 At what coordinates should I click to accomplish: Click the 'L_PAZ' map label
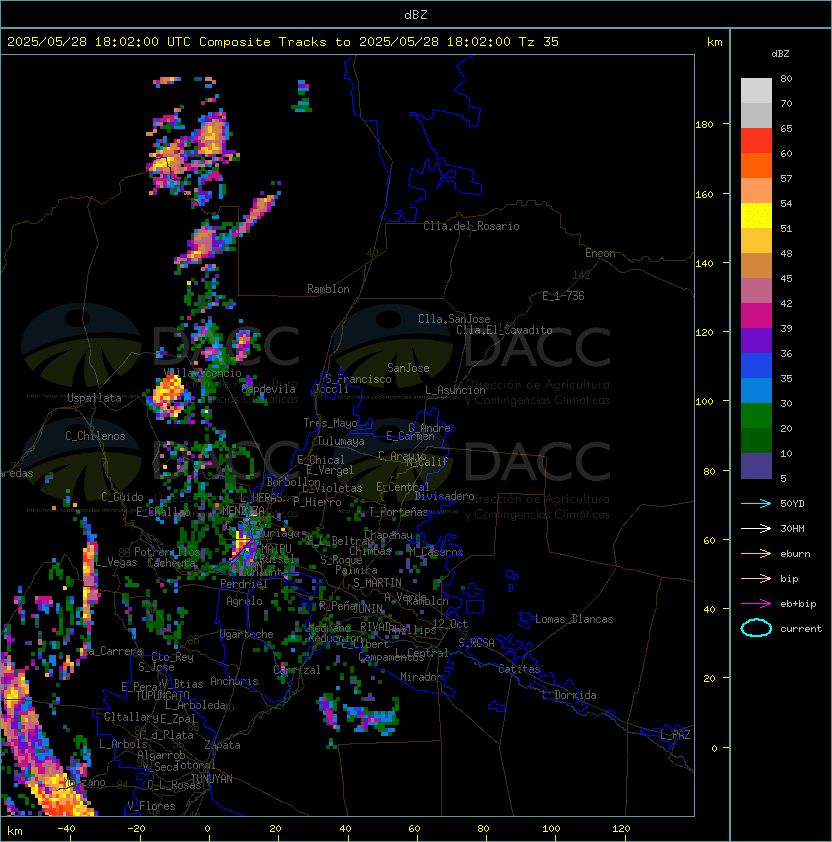(x=675, y=735)
